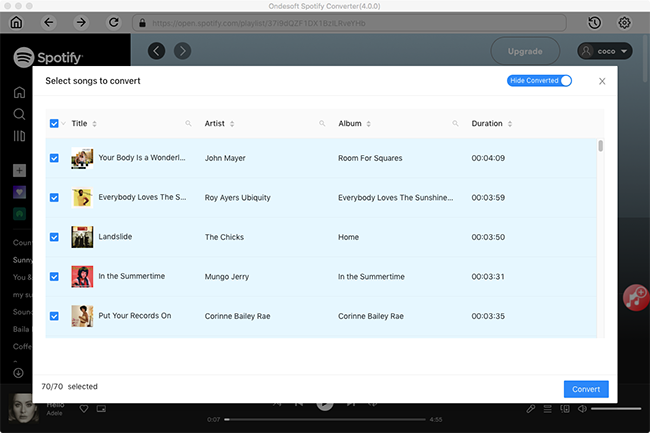Click the Home album cell
This screenshot has width=650, height=433.
pyautogui.click(x=348, y=237)
